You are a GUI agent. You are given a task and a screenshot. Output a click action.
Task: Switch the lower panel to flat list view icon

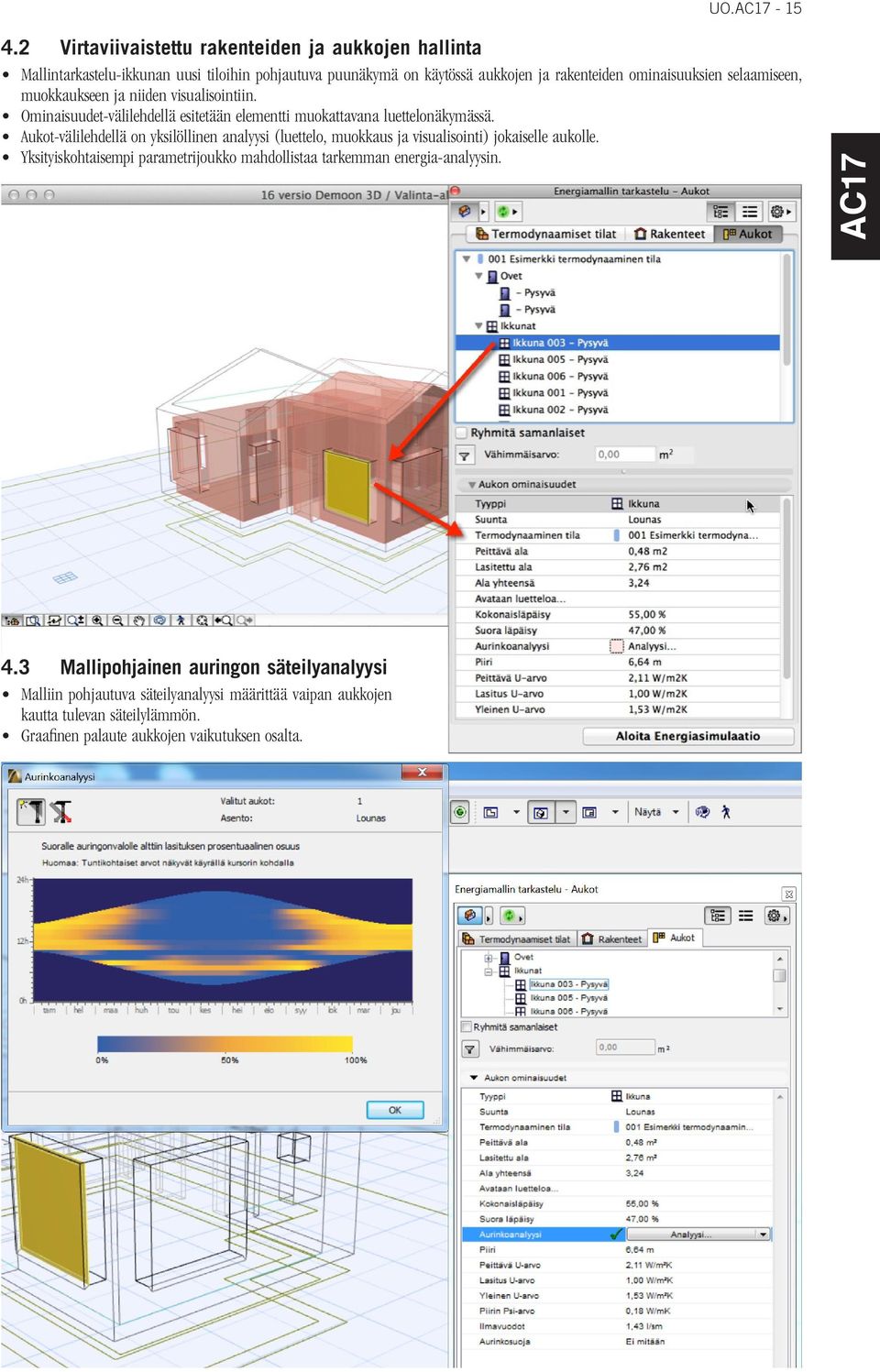[746, 916]
